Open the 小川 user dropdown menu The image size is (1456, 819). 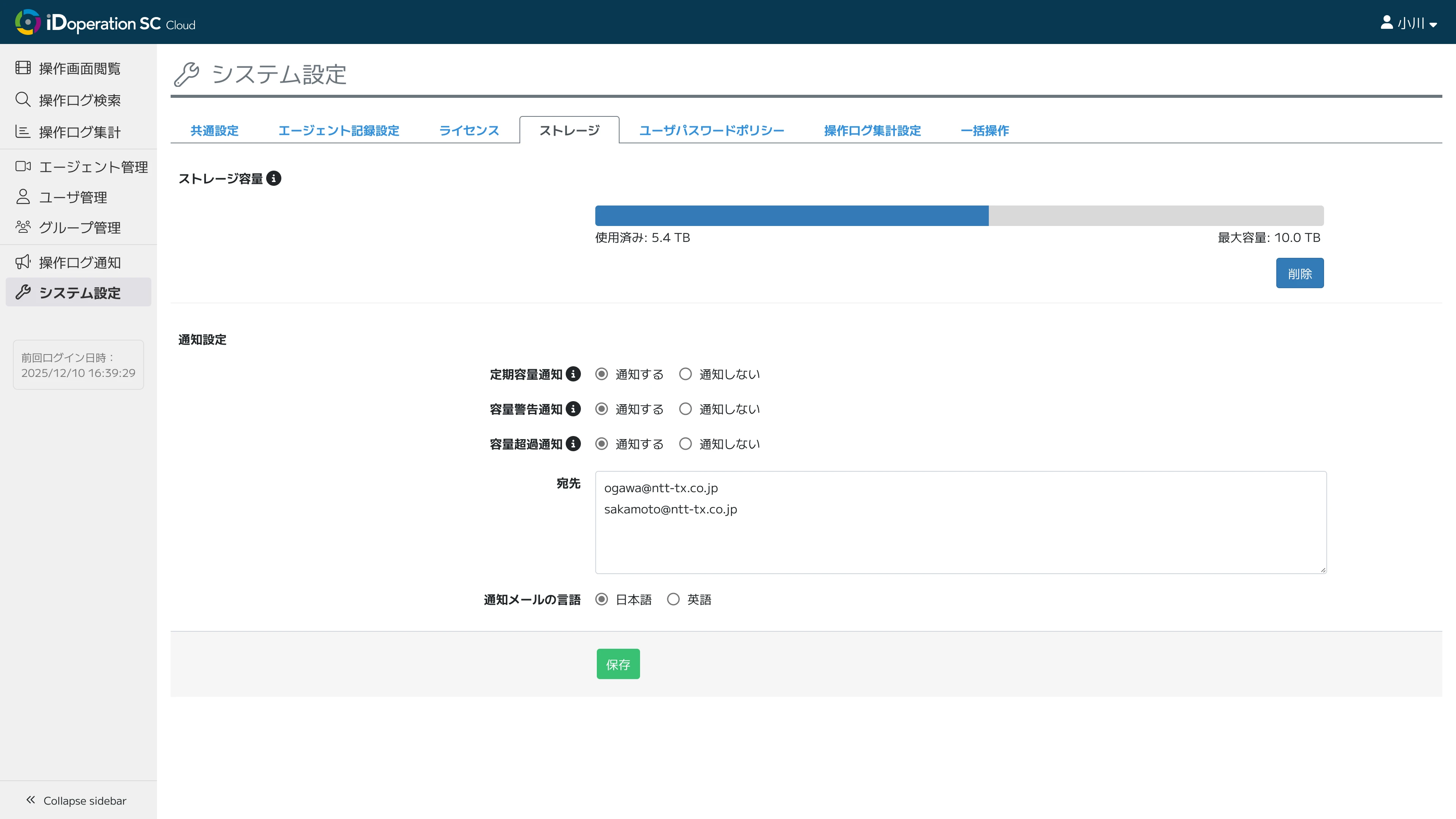[x=1410, y=23]
